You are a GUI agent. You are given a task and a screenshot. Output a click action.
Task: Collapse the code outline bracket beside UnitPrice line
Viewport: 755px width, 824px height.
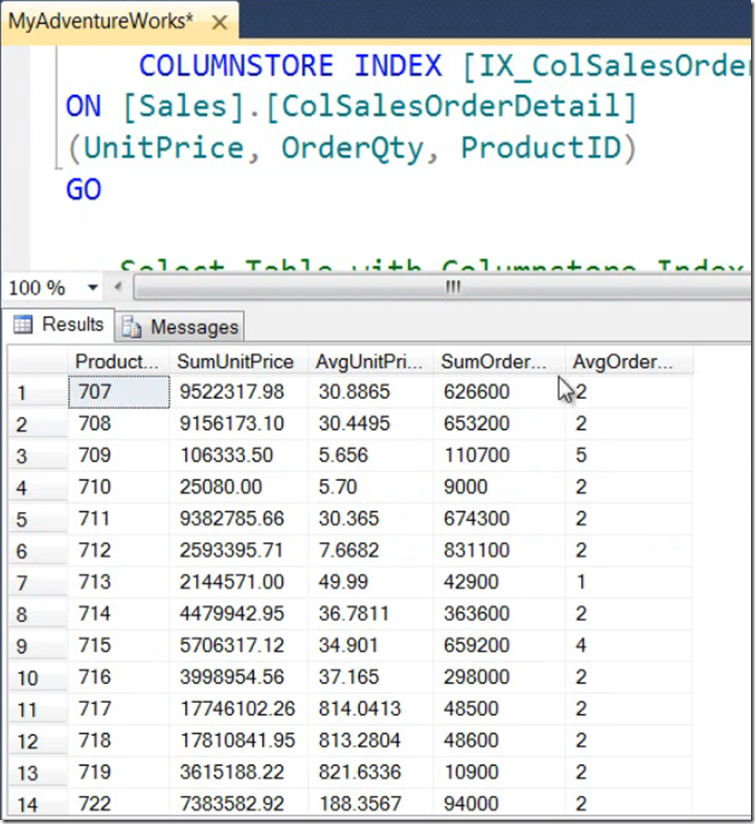tap(58, 109)
